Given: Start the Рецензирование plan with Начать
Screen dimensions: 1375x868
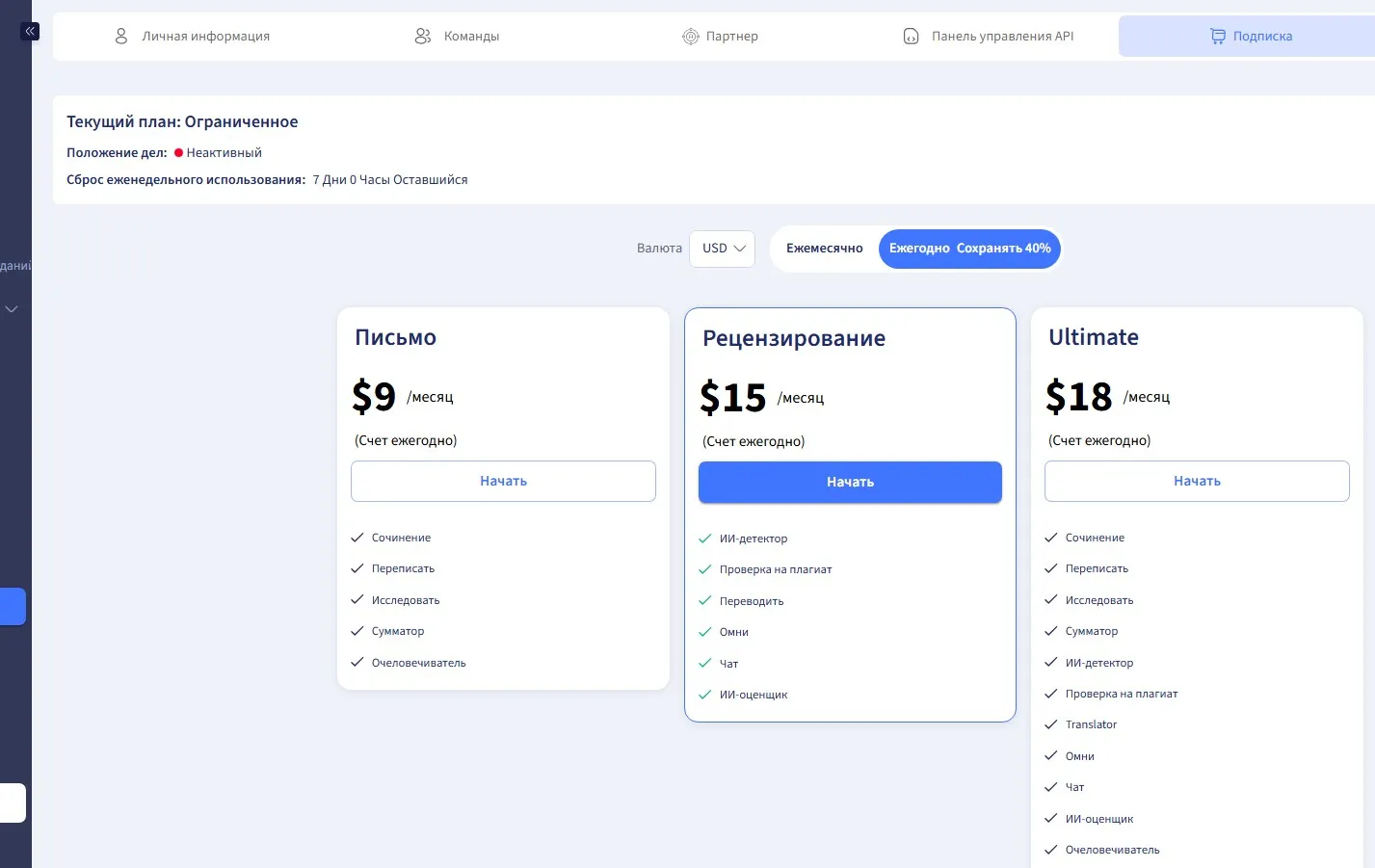Looking at the screenshot, I should (x=850, y=482).
